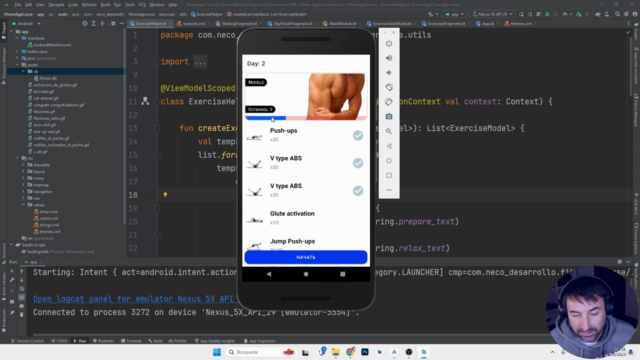Open Android project view dropdown

26,24
